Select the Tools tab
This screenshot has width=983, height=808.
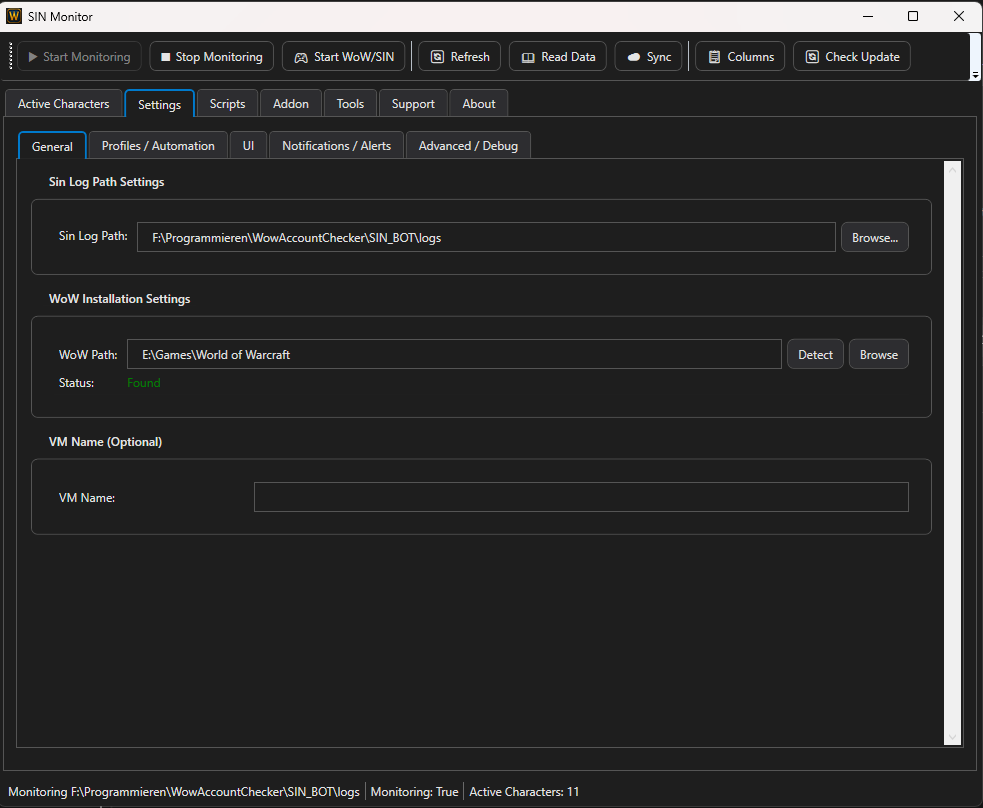[350, 103]
